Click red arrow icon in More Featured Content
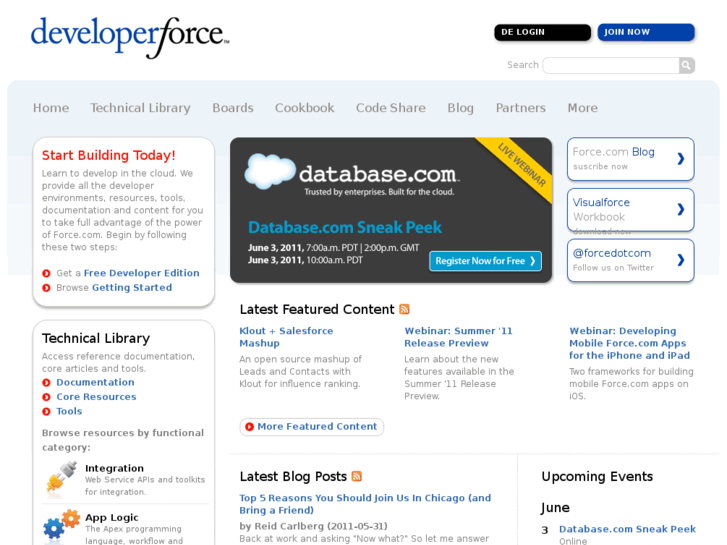727x545 pixels. [249, 427]
